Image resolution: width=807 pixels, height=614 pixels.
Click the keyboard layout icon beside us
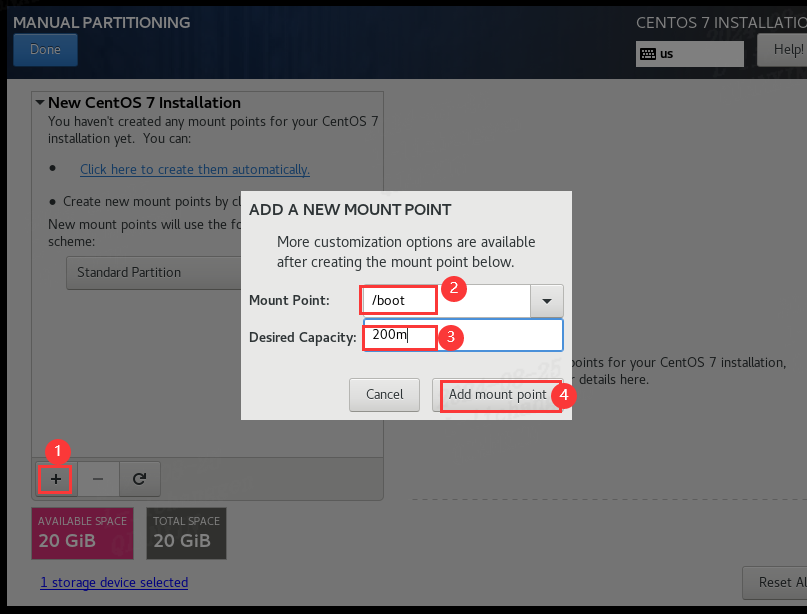pos(647,54)
